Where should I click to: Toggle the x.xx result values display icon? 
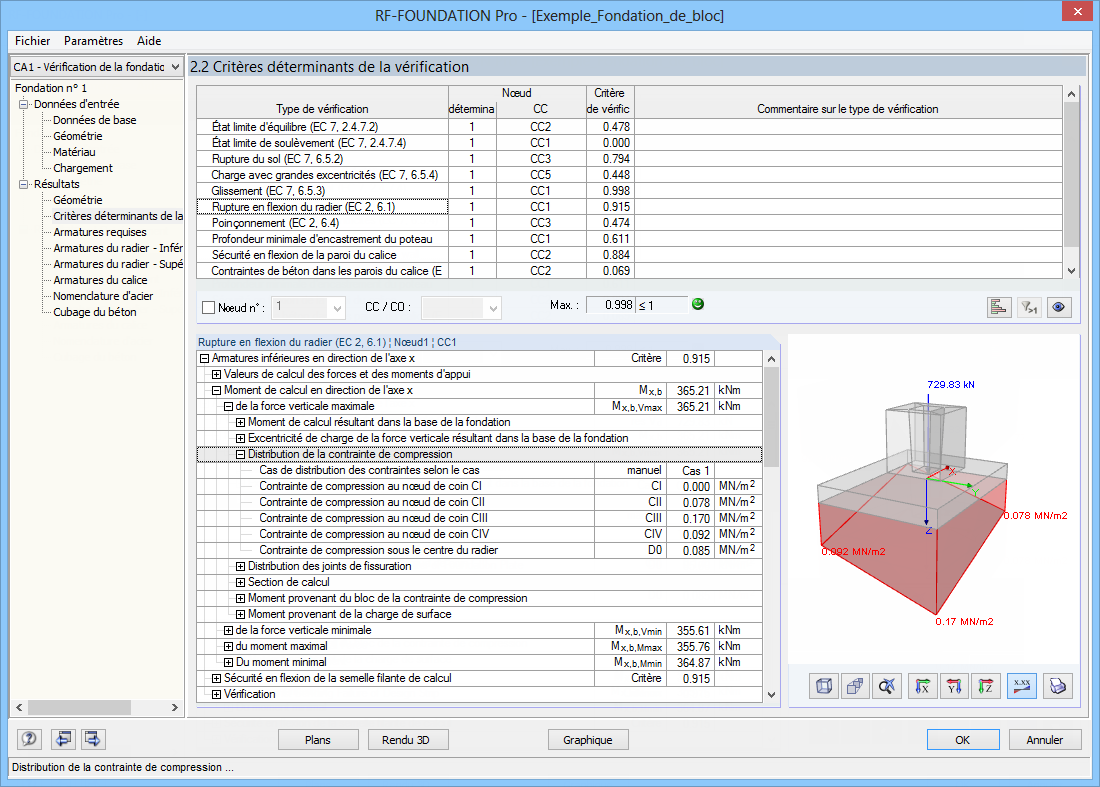click(x=1022, y=686)
